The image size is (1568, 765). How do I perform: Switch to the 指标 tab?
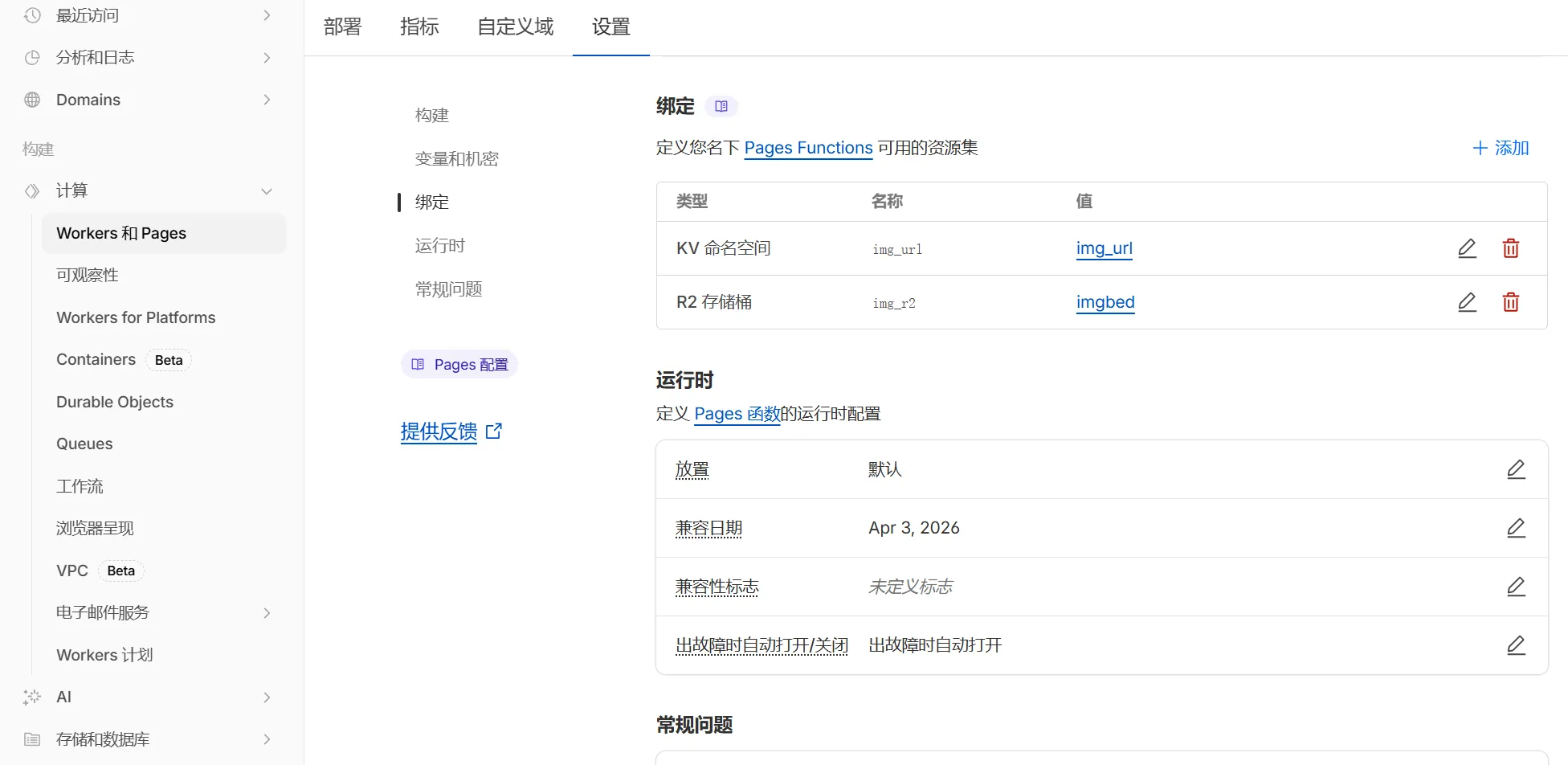coord(419,27)
